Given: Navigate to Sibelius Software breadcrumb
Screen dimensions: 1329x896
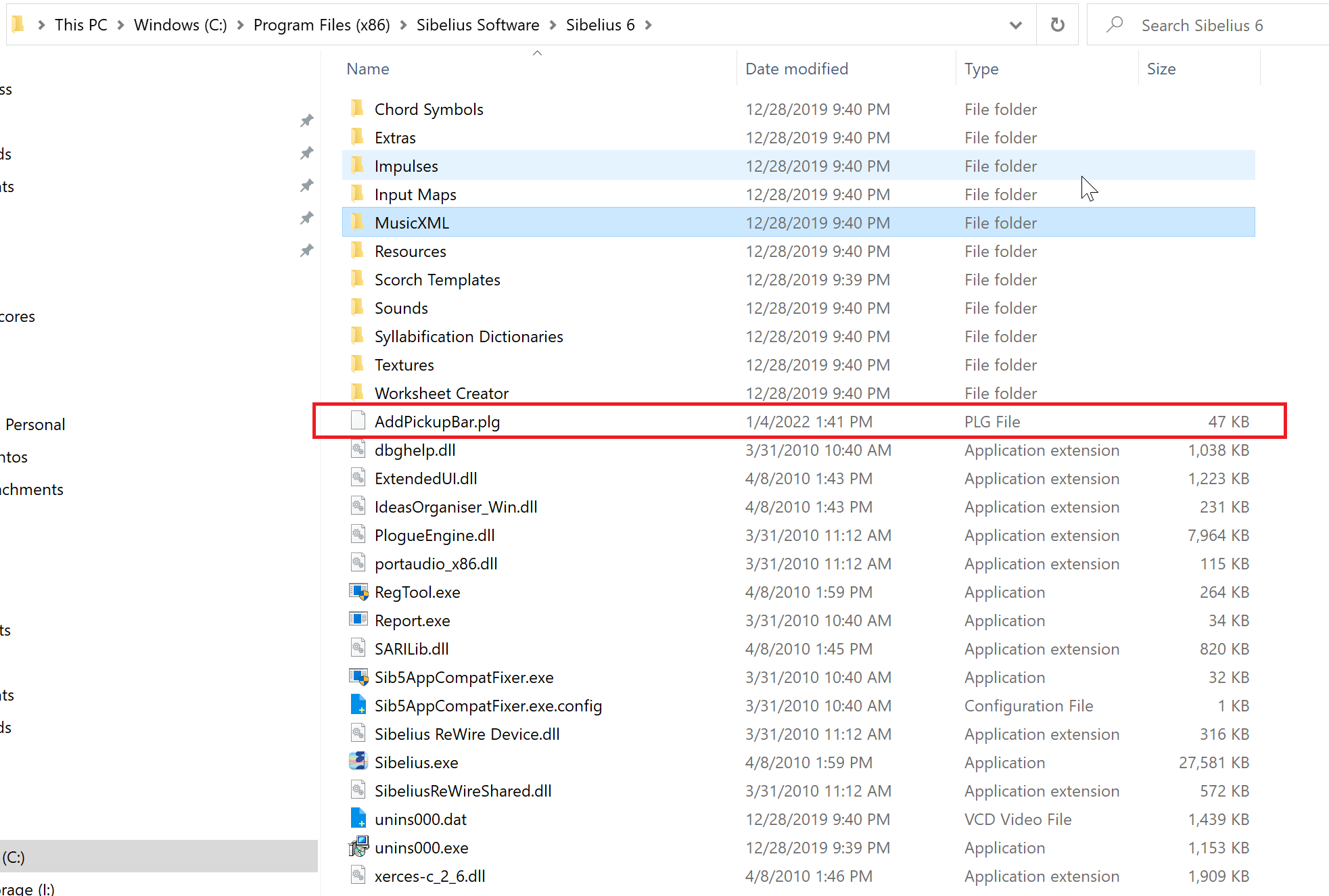Looking at the screenshot, I should [x=478, y=25].
